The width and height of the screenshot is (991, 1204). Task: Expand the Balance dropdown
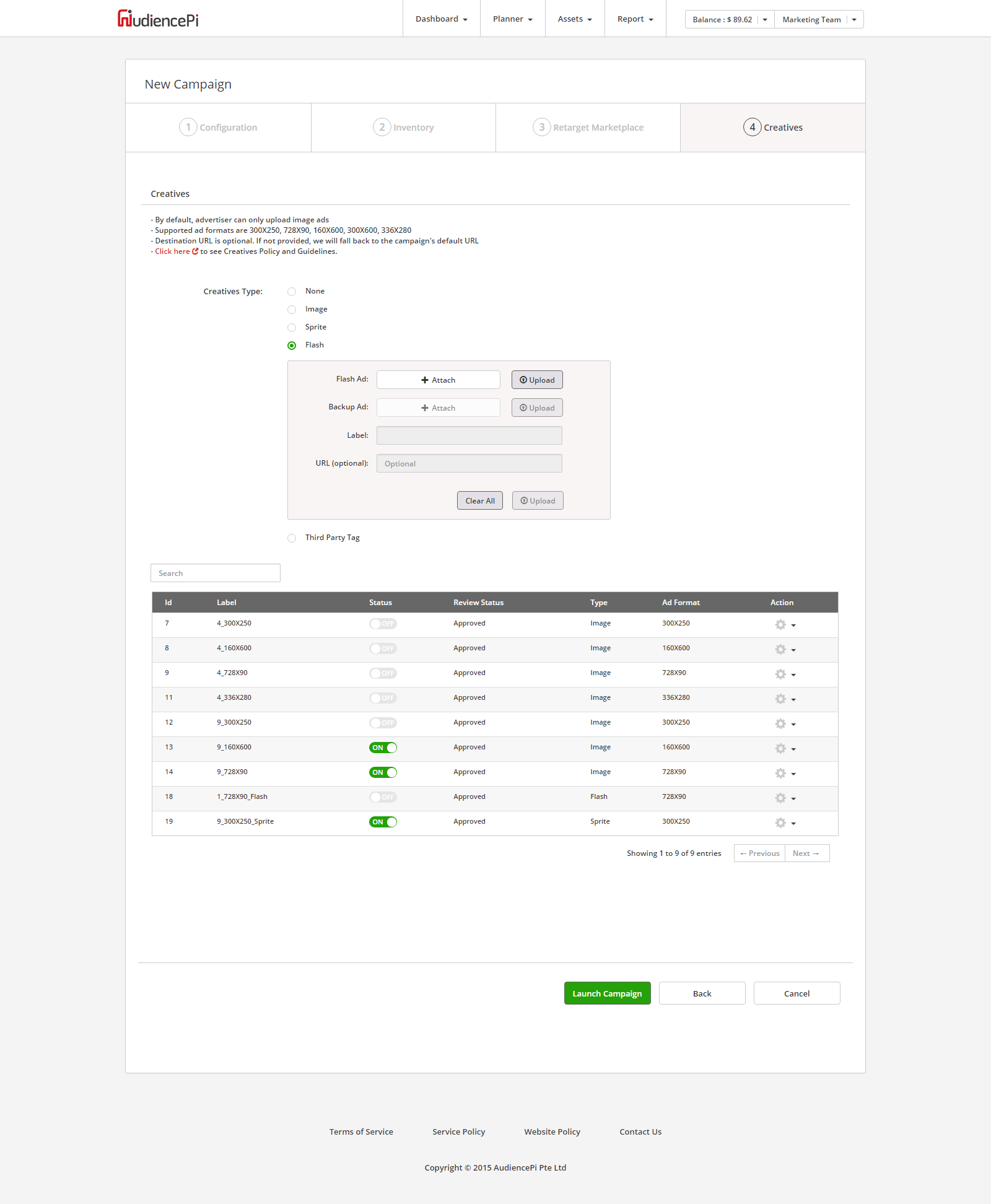(x=765, y=20)
